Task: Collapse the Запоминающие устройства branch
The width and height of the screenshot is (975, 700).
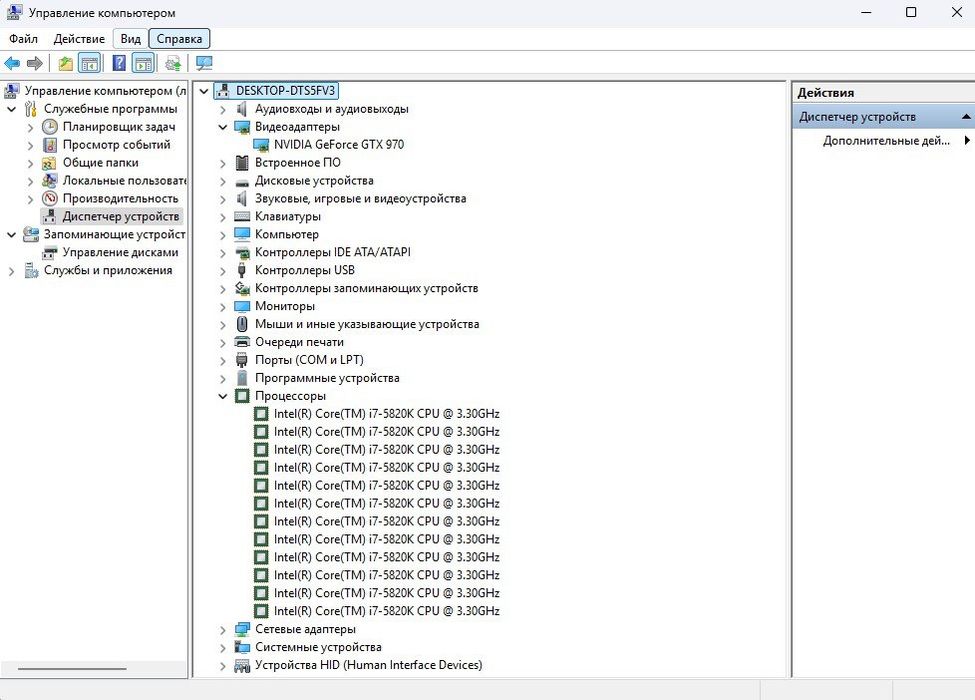Action: 11,234
